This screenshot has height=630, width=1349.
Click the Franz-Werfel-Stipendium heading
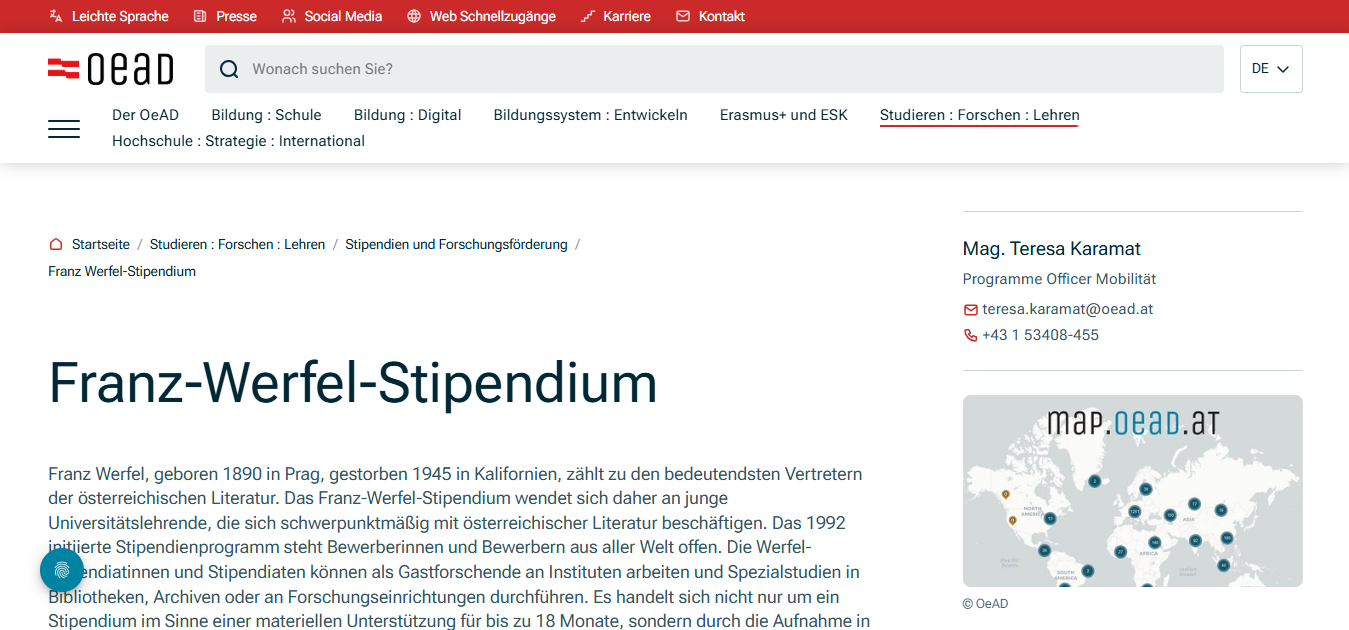coord(353,383)
